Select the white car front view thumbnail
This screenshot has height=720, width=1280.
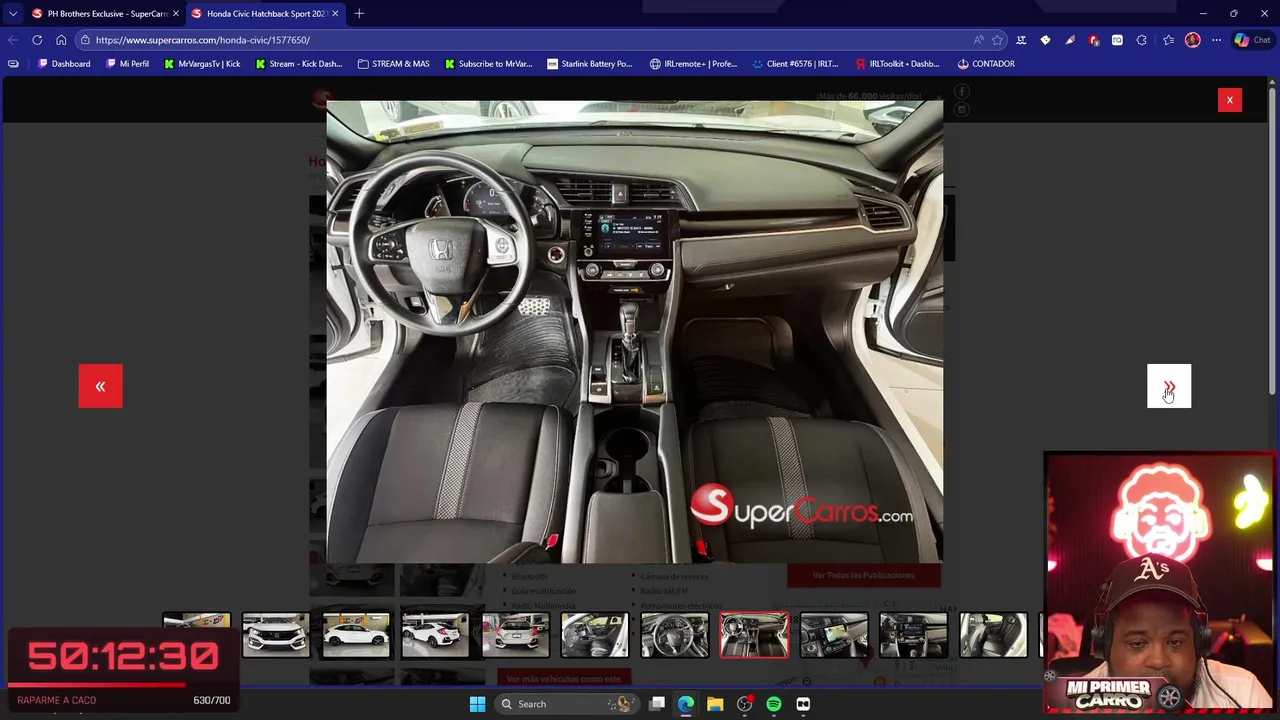pos(276,635)
